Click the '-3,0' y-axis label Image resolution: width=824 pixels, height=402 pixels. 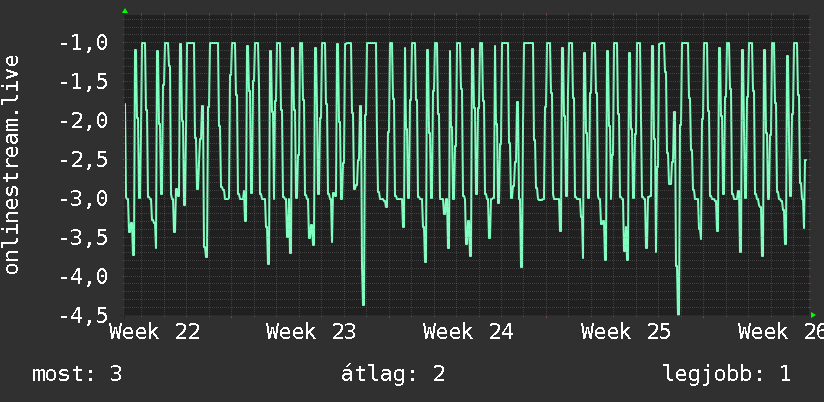(84, 198)
